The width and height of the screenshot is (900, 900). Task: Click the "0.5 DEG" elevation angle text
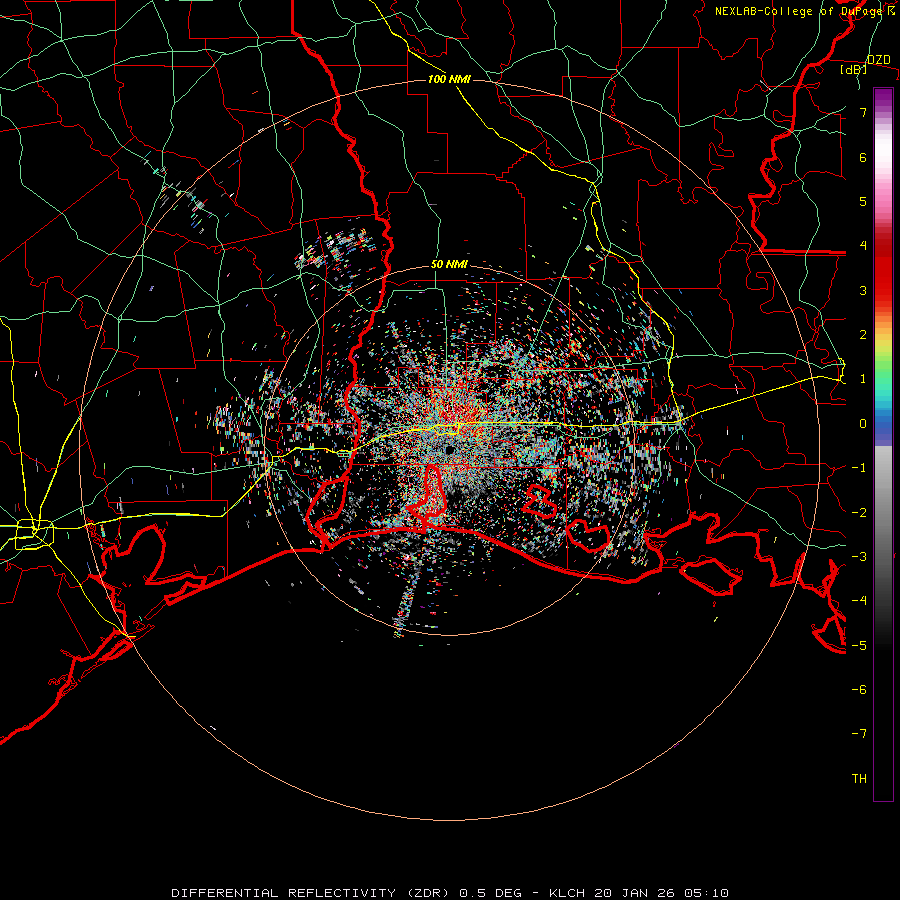coord(490,893)
